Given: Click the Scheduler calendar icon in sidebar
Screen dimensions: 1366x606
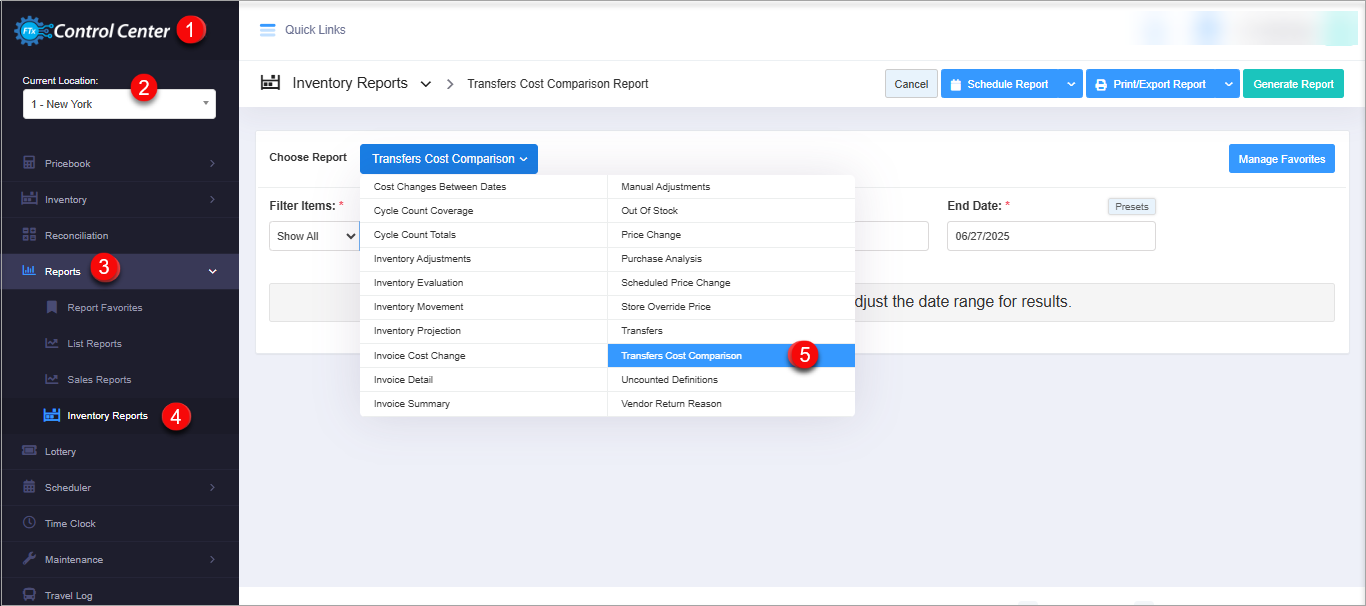Looking at the screenshot, I should (29, 487).
